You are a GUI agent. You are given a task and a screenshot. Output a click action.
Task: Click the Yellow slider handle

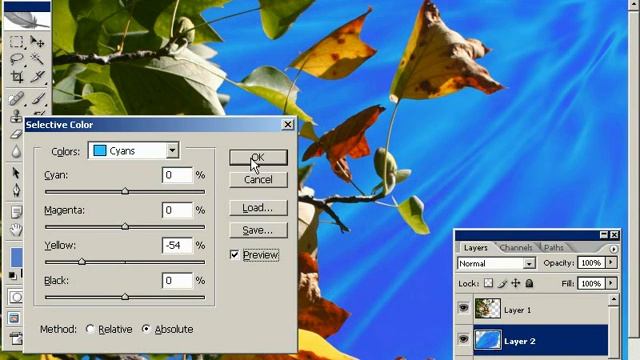tap(82, 261)
